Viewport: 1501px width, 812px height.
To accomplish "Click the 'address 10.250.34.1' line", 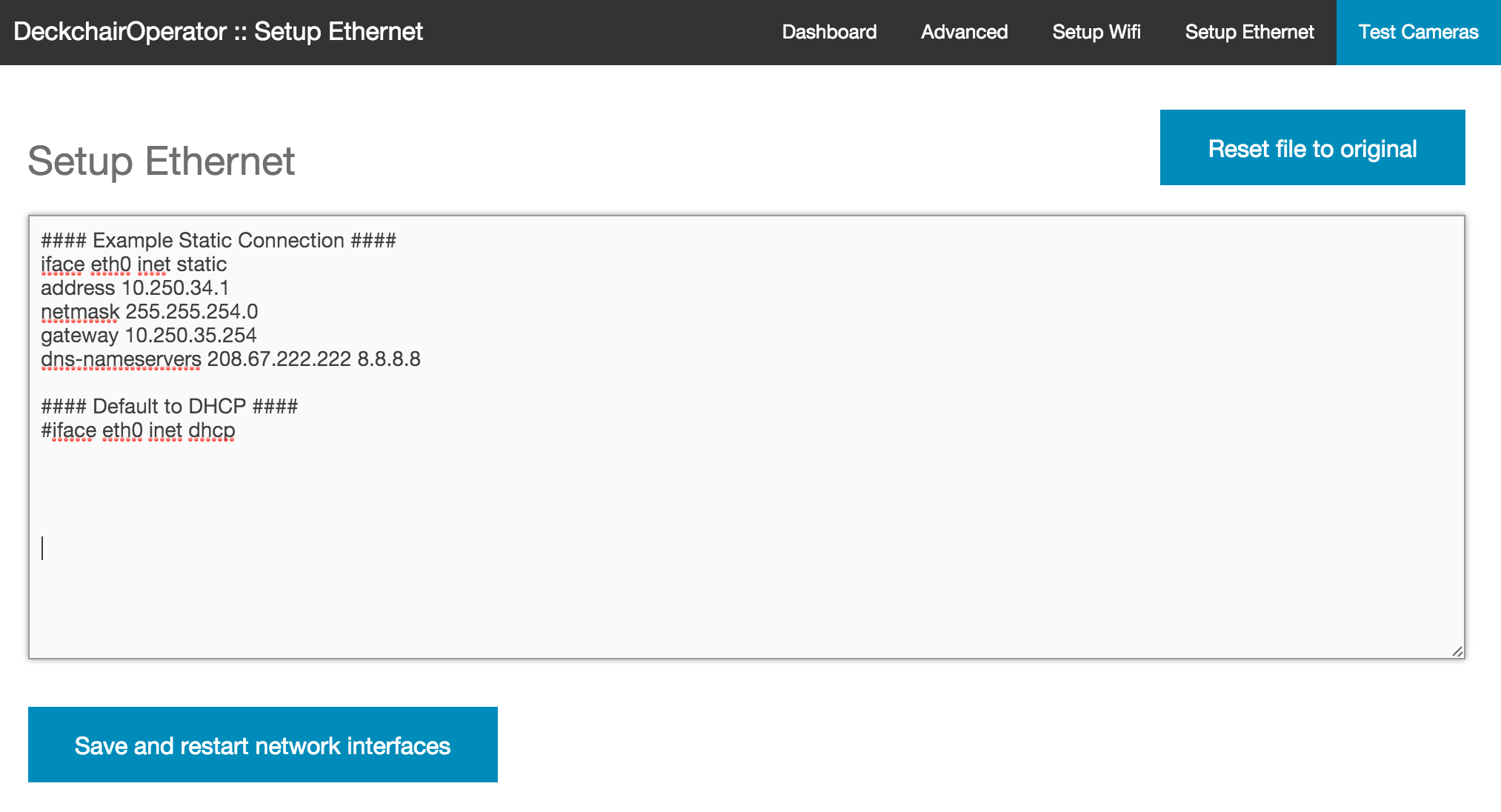I will pyautogui.click(x=135, y=287).
